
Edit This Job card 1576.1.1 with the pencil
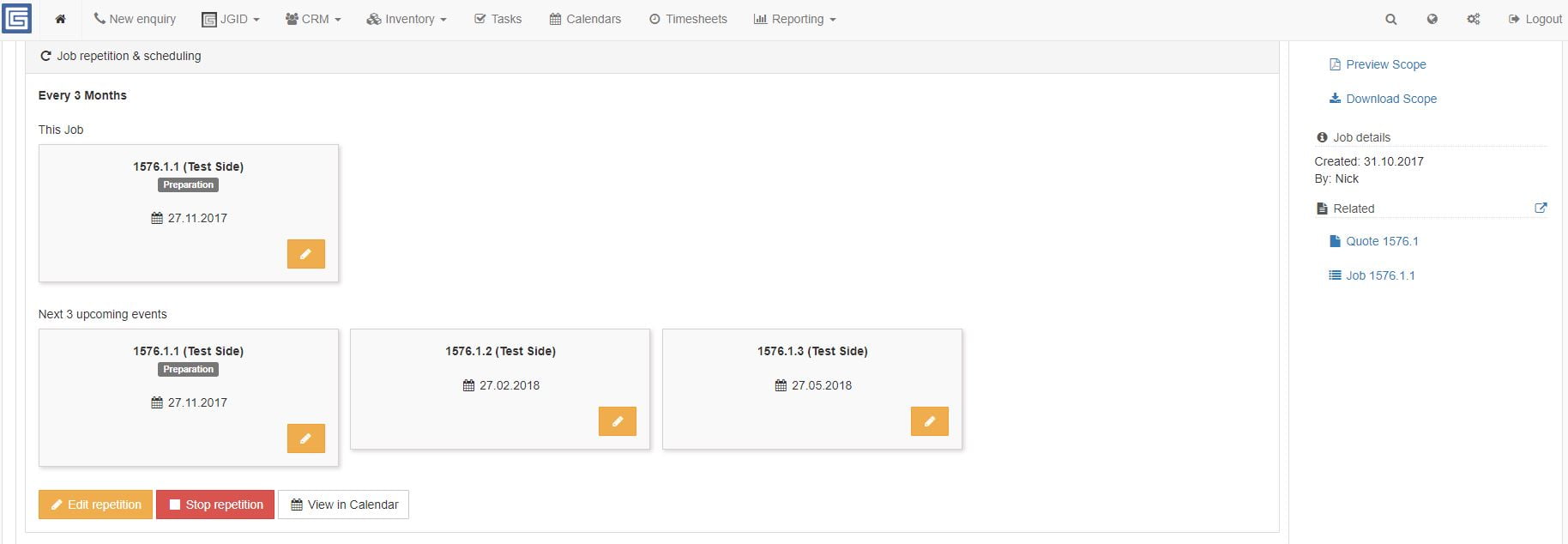(x=305, y=254)
